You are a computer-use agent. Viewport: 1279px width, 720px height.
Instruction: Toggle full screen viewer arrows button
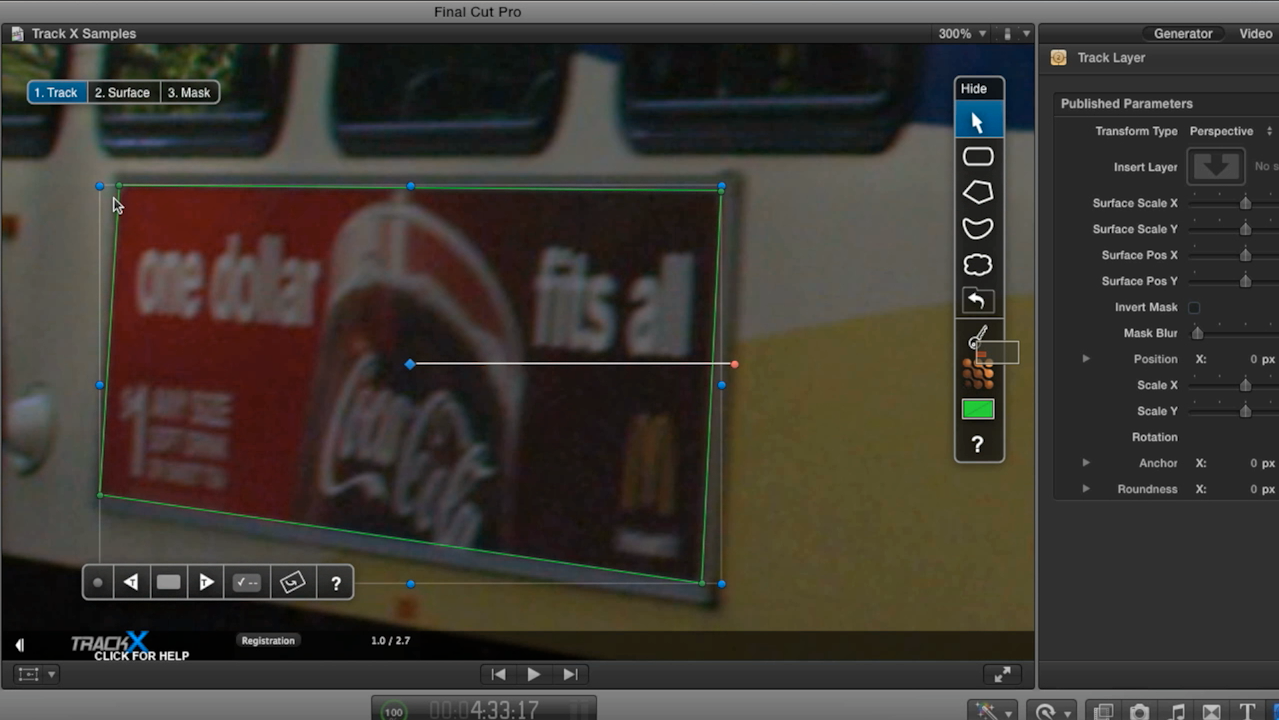[1002, 675]
